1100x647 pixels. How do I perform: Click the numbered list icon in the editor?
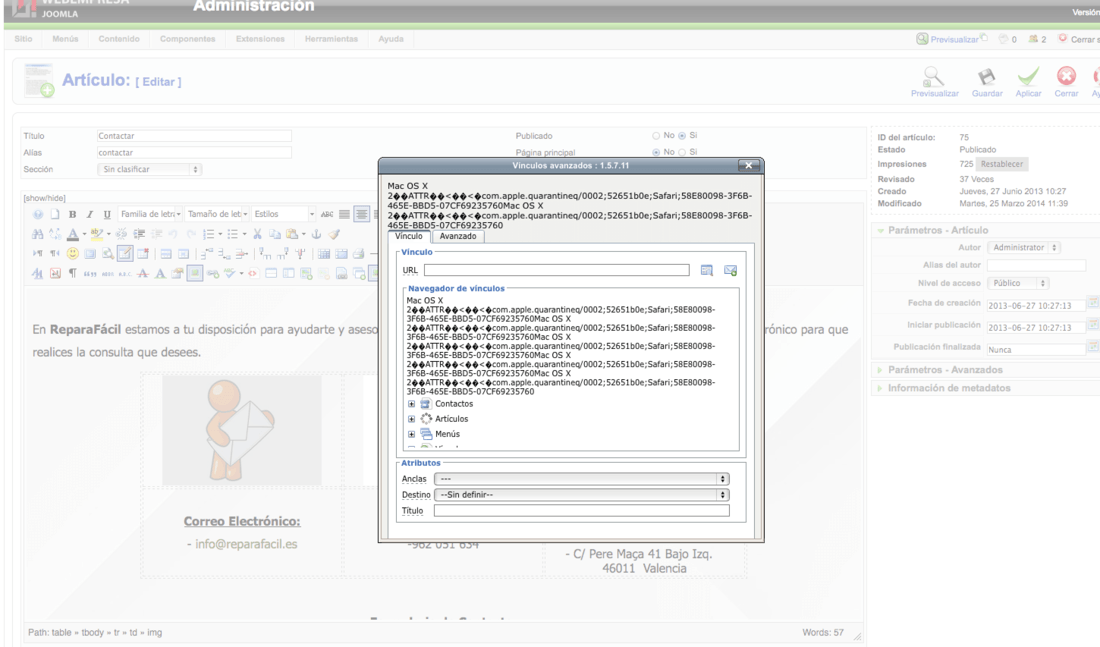[208, 234]
